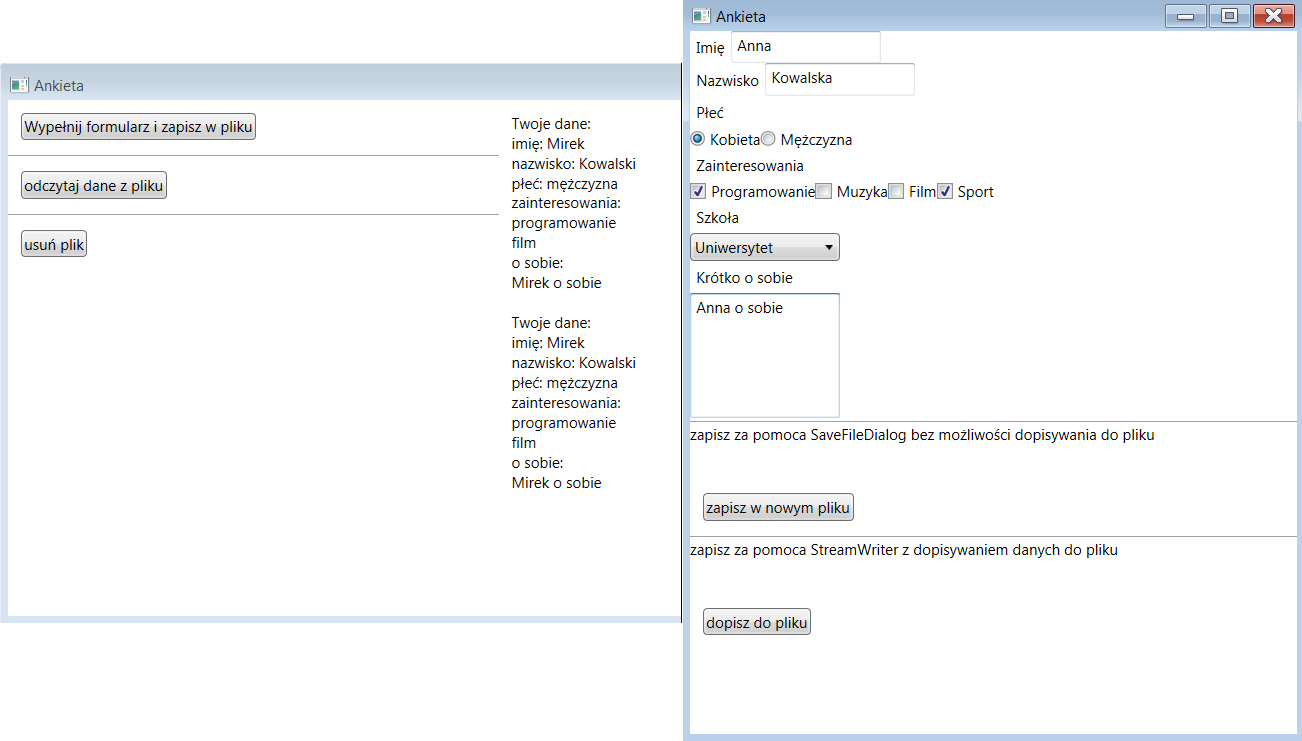The width and height of the screenshot is (1302, 741).
Task: Check the Film interest checkbox
Action: pyautogui.click(x=896, y=192)
